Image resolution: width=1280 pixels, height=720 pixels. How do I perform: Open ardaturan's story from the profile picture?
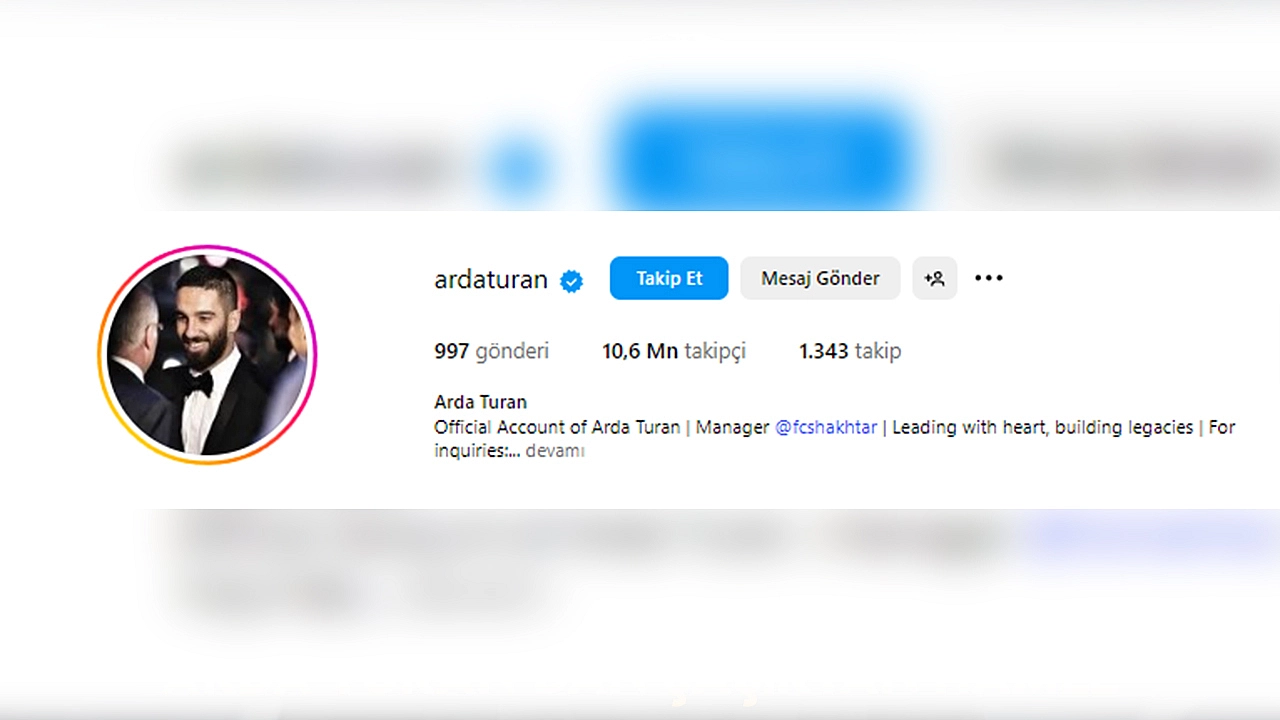207,355
